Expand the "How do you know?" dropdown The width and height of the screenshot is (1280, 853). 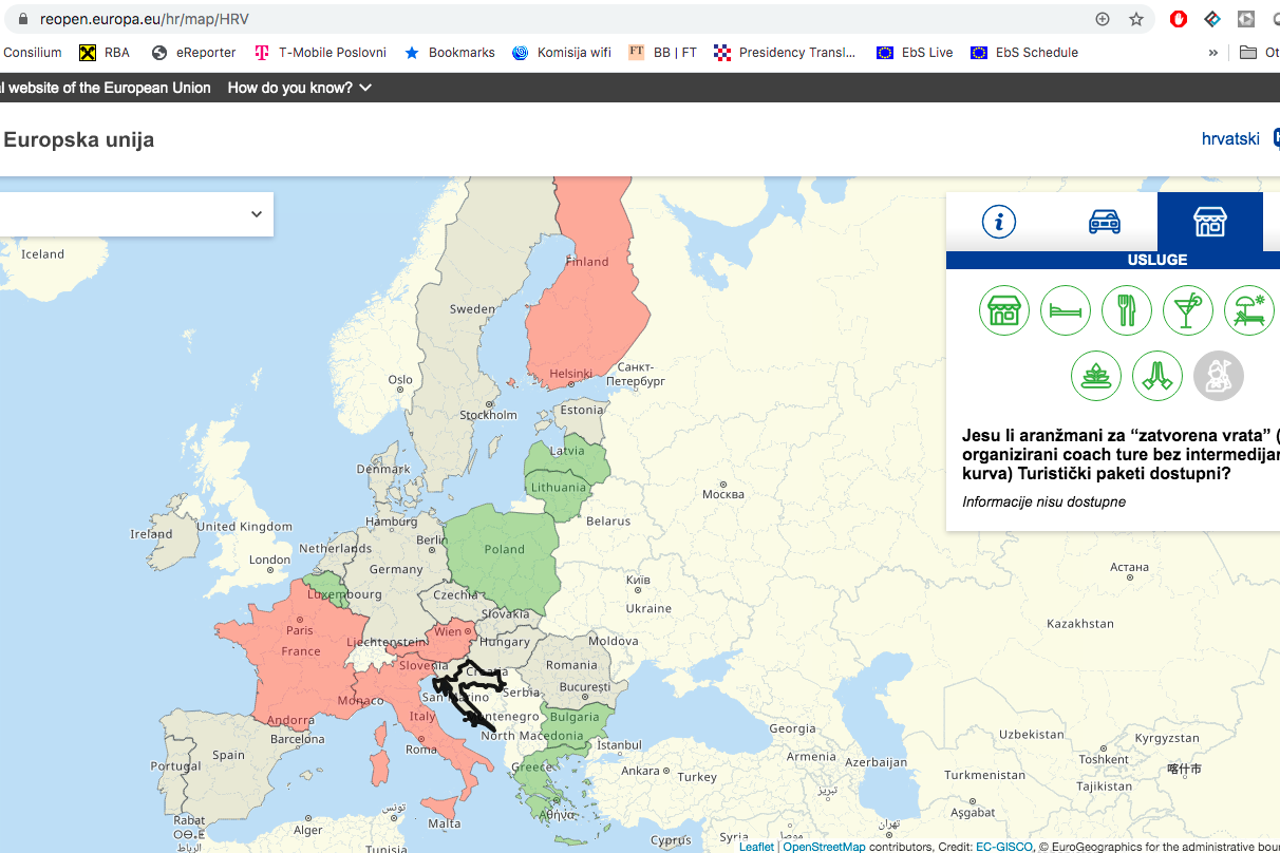pos(300,88)
